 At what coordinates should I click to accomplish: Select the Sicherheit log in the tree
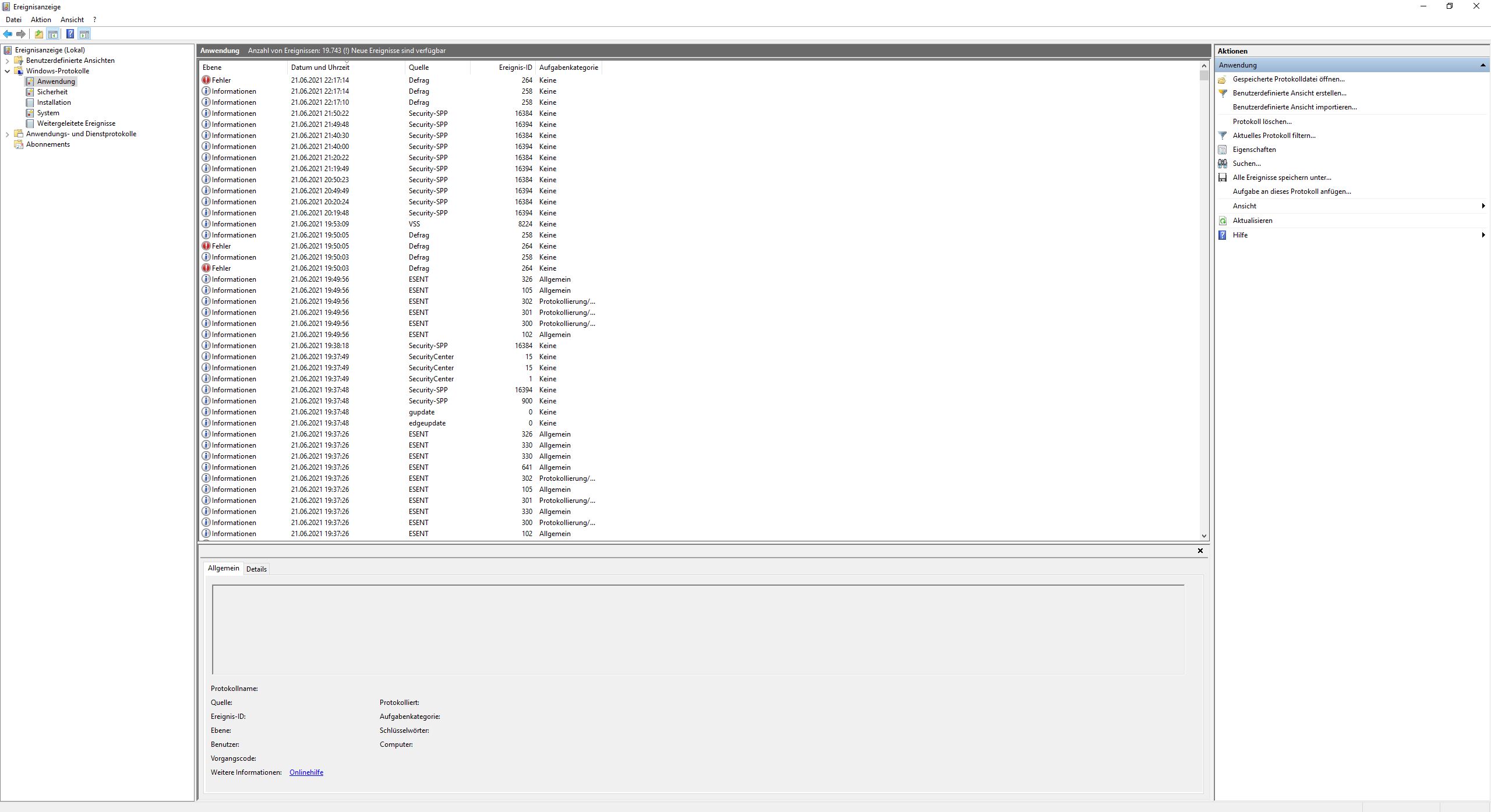52,92
